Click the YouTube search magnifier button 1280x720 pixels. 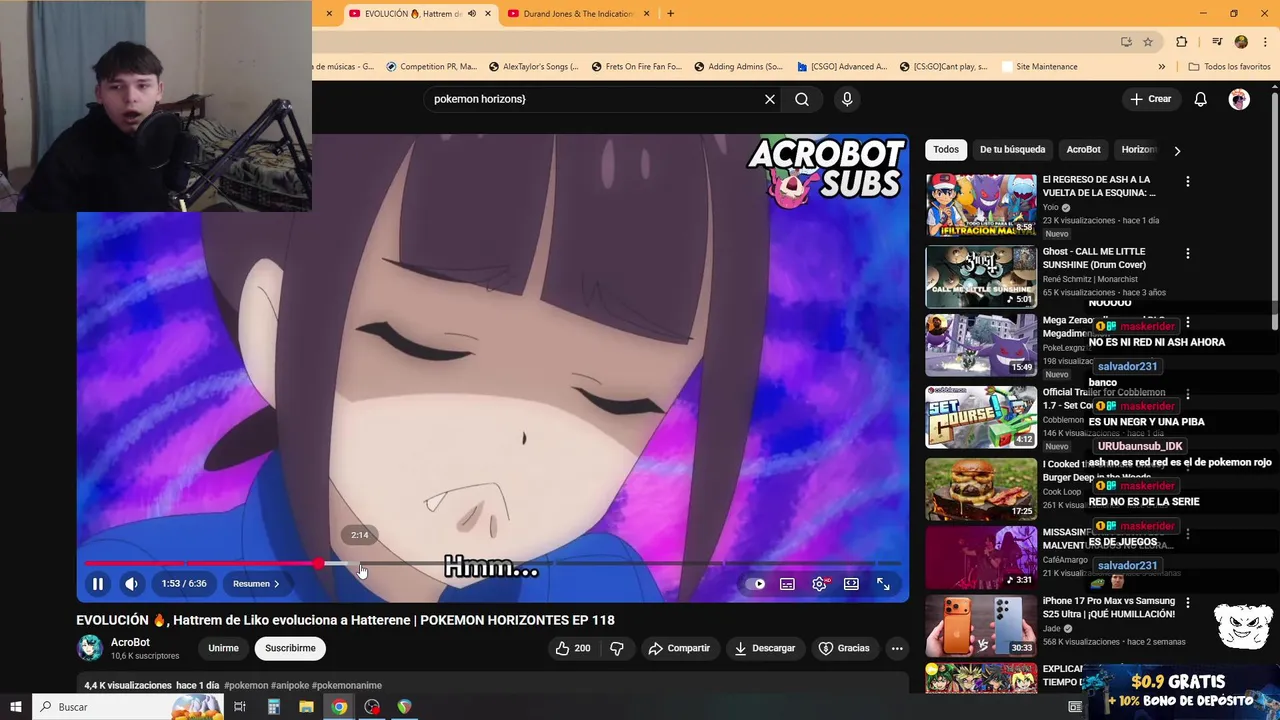tap(802, 99)
